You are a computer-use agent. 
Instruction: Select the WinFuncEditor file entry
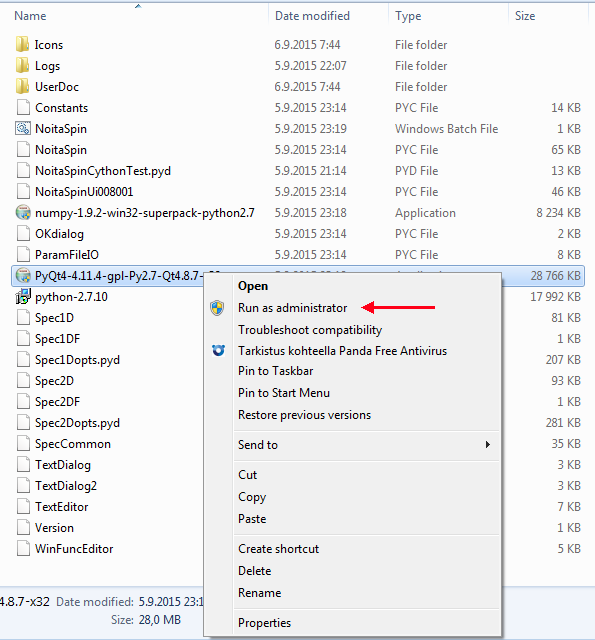point(74,549)
